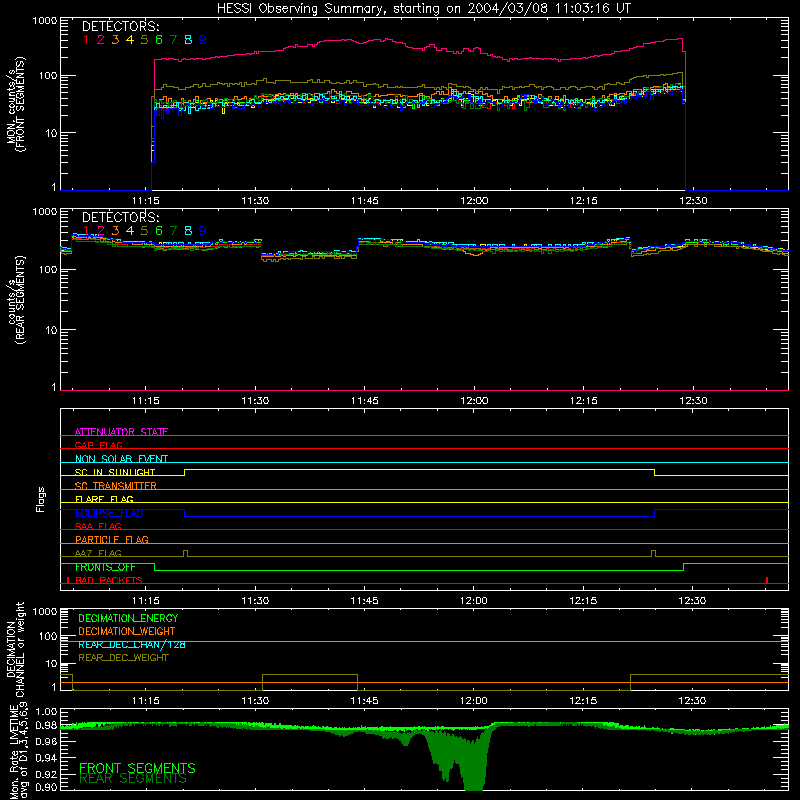The height and width of the screenshot is (800, 800).
Task: Select green detector number 6 in the front segments legend
Action: click(159, 40)
